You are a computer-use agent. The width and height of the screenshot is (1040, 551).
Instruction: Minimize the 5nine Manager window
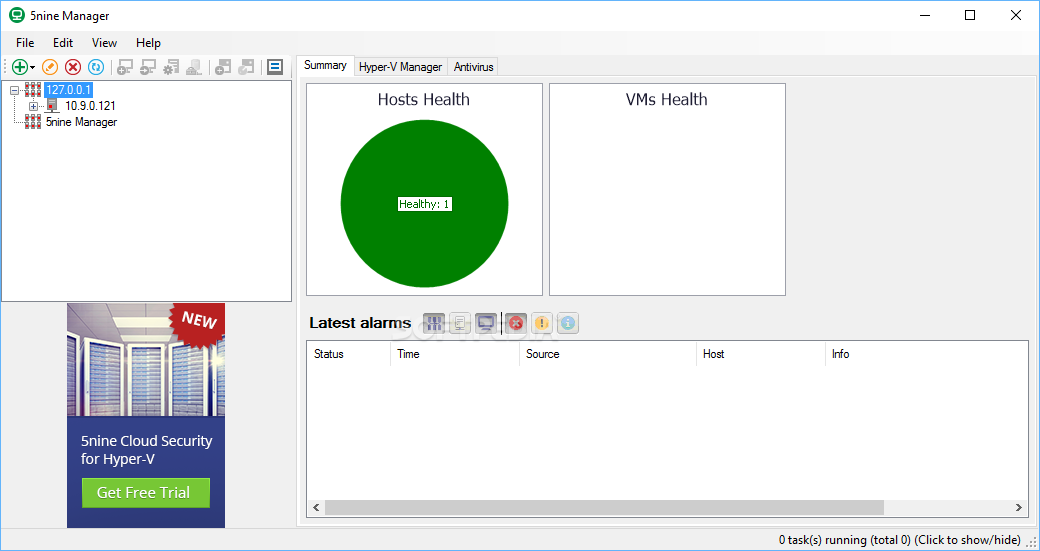[924, 15]
